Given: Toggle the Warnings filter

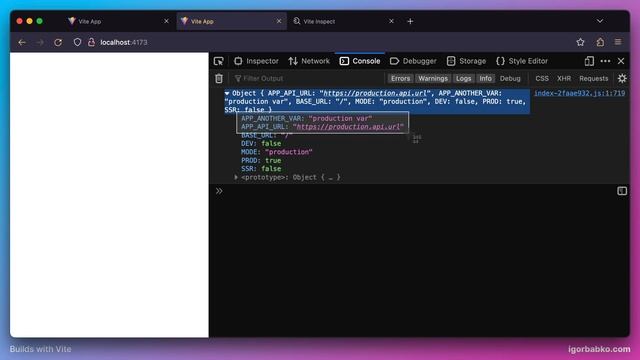Looking at the screenshot, I should click(433, 78).
